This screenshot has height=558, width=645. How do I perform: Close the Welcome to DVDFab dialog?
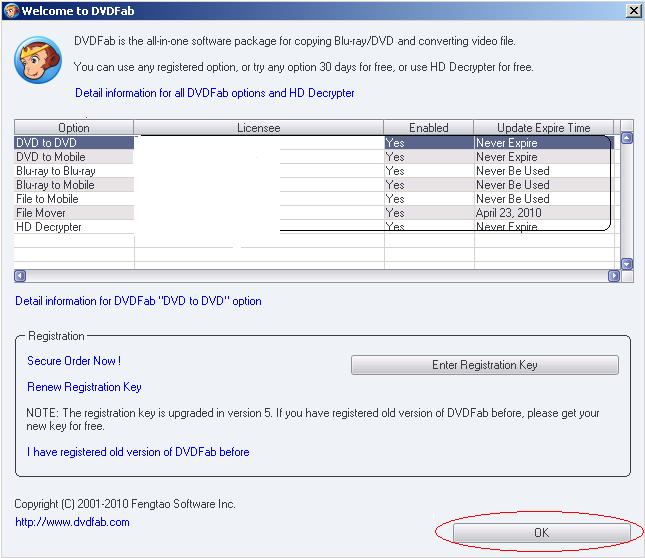point(633,11)
